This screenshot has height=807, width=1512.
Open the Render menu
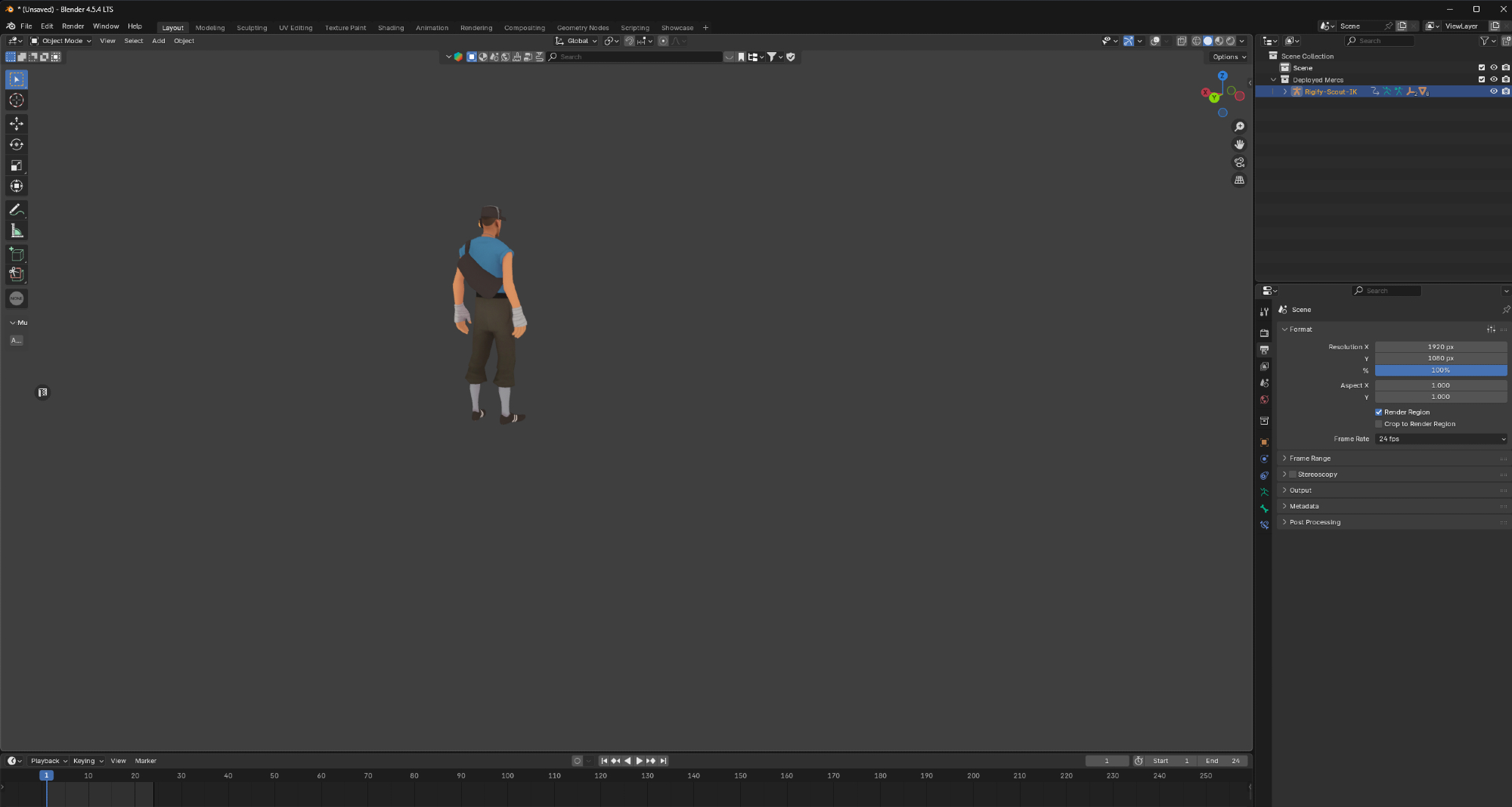73,26
